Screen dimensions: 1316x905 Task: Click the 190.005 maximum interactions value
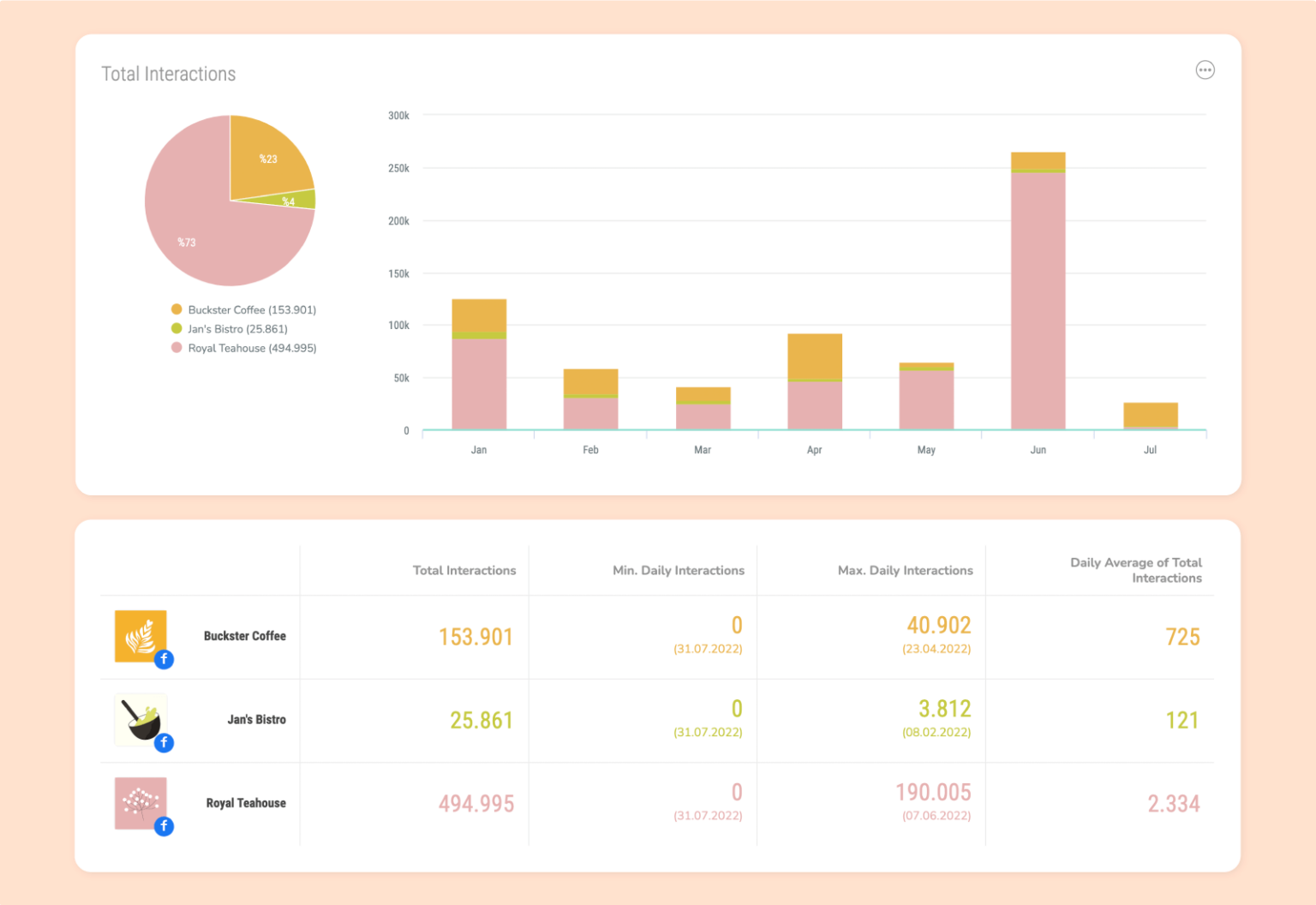point(934,793)
